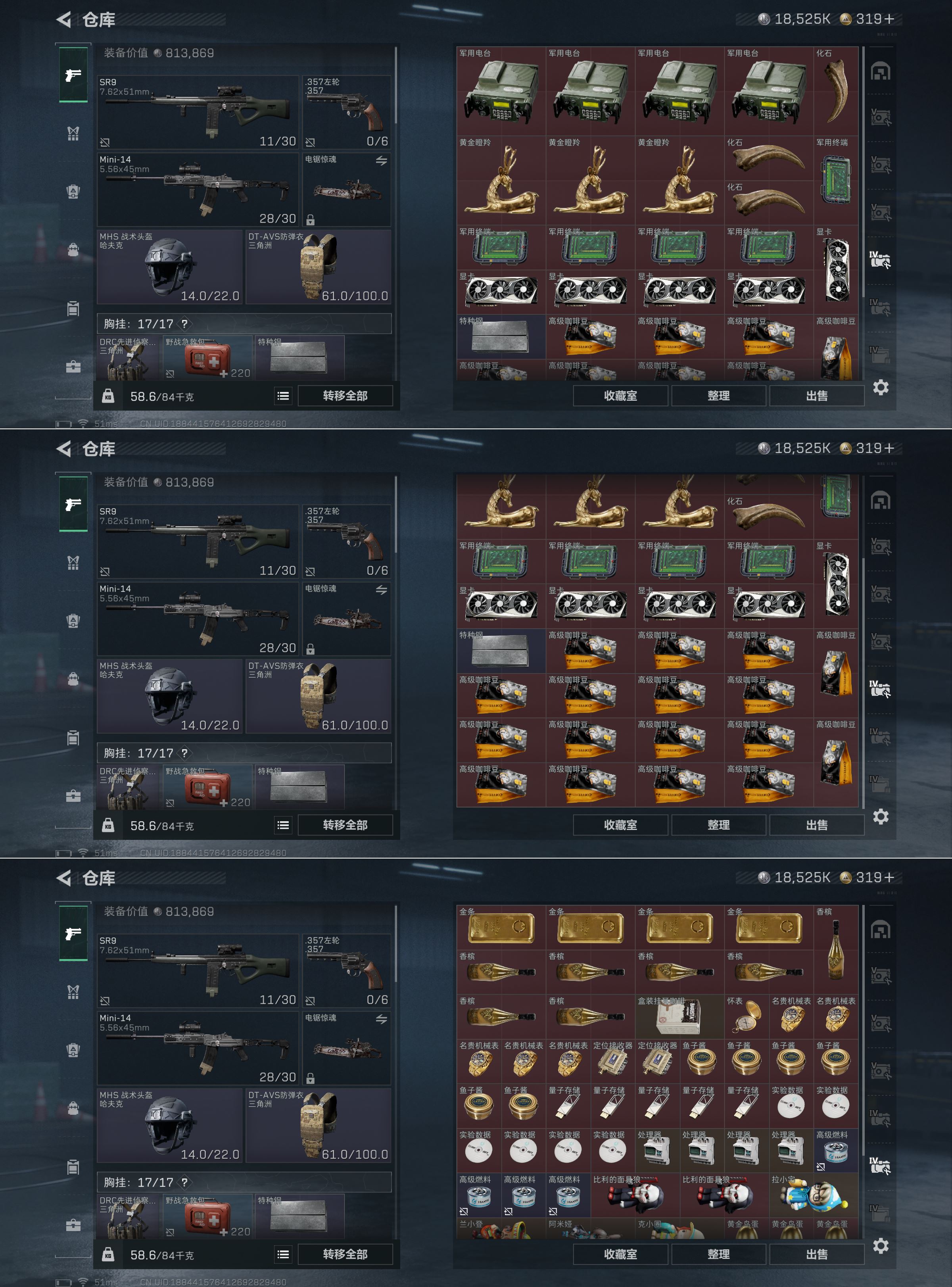This screenshot has height=1287, width=952.
Task: Select the 盒装挂耳咖啡 boxed coffee item
Action: pyautogui.click(x=679, y=1017)
